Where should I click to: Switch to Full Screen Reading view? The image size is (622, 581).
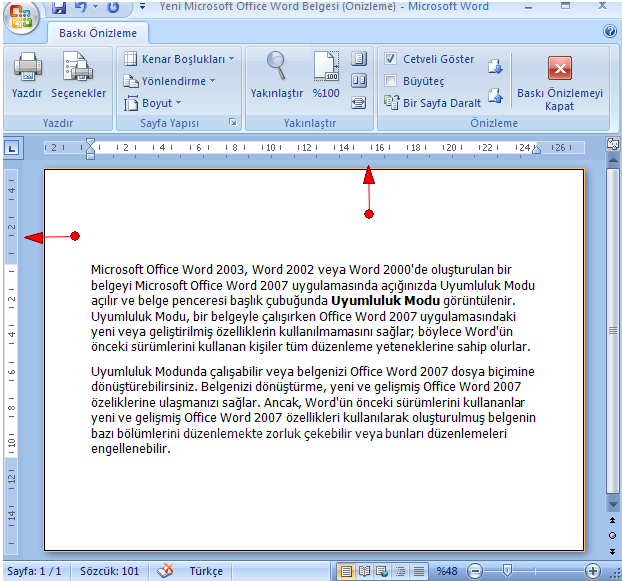point(364,571)
